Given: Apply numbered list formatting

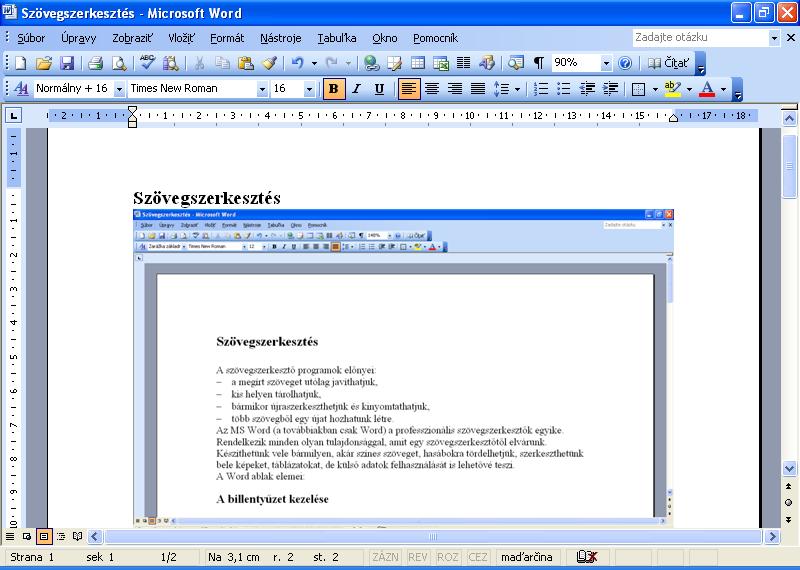Looking at the screenshot, I should 541,89.
